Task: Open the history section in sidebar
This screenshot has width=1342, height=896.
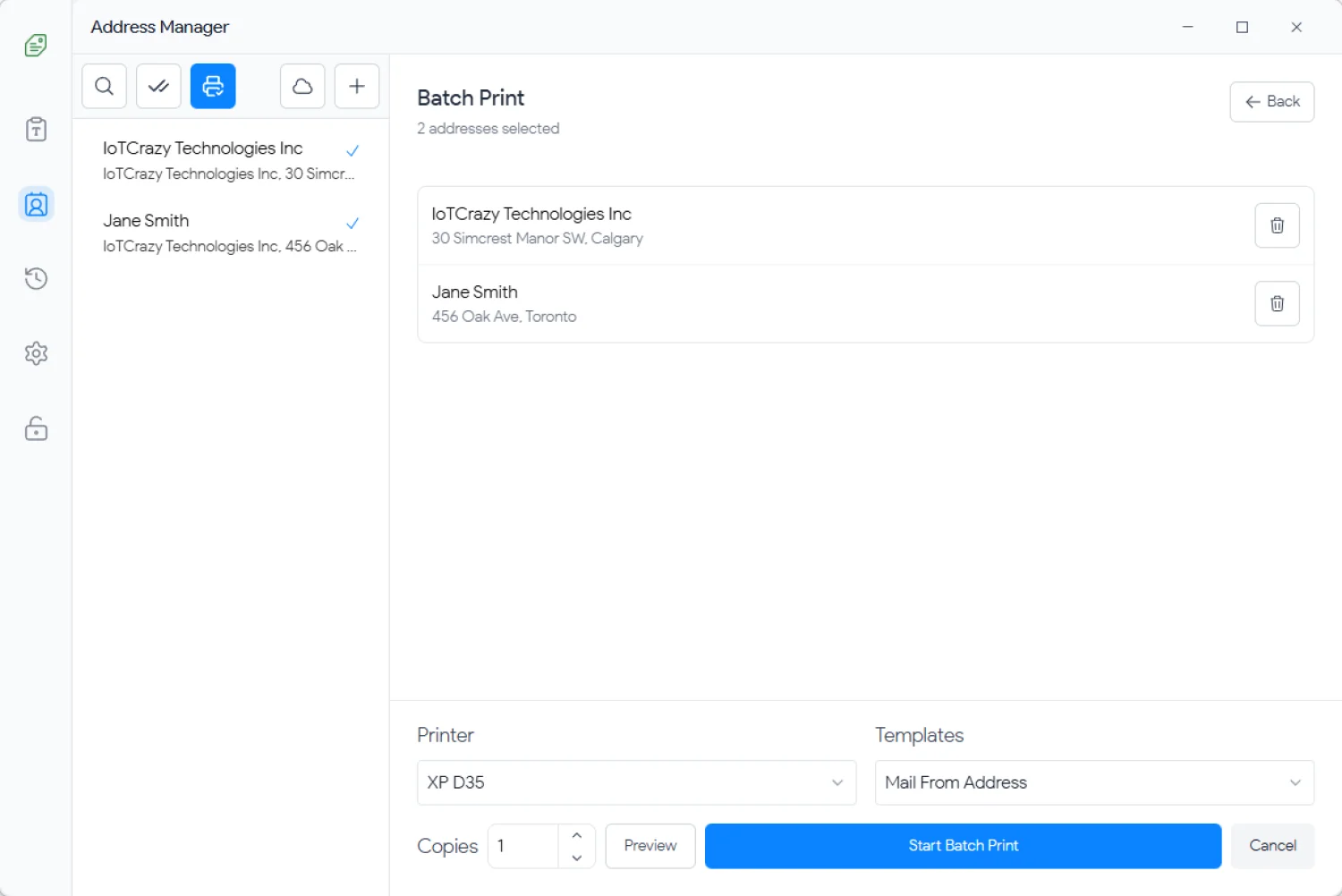Action: pos(36,279)
